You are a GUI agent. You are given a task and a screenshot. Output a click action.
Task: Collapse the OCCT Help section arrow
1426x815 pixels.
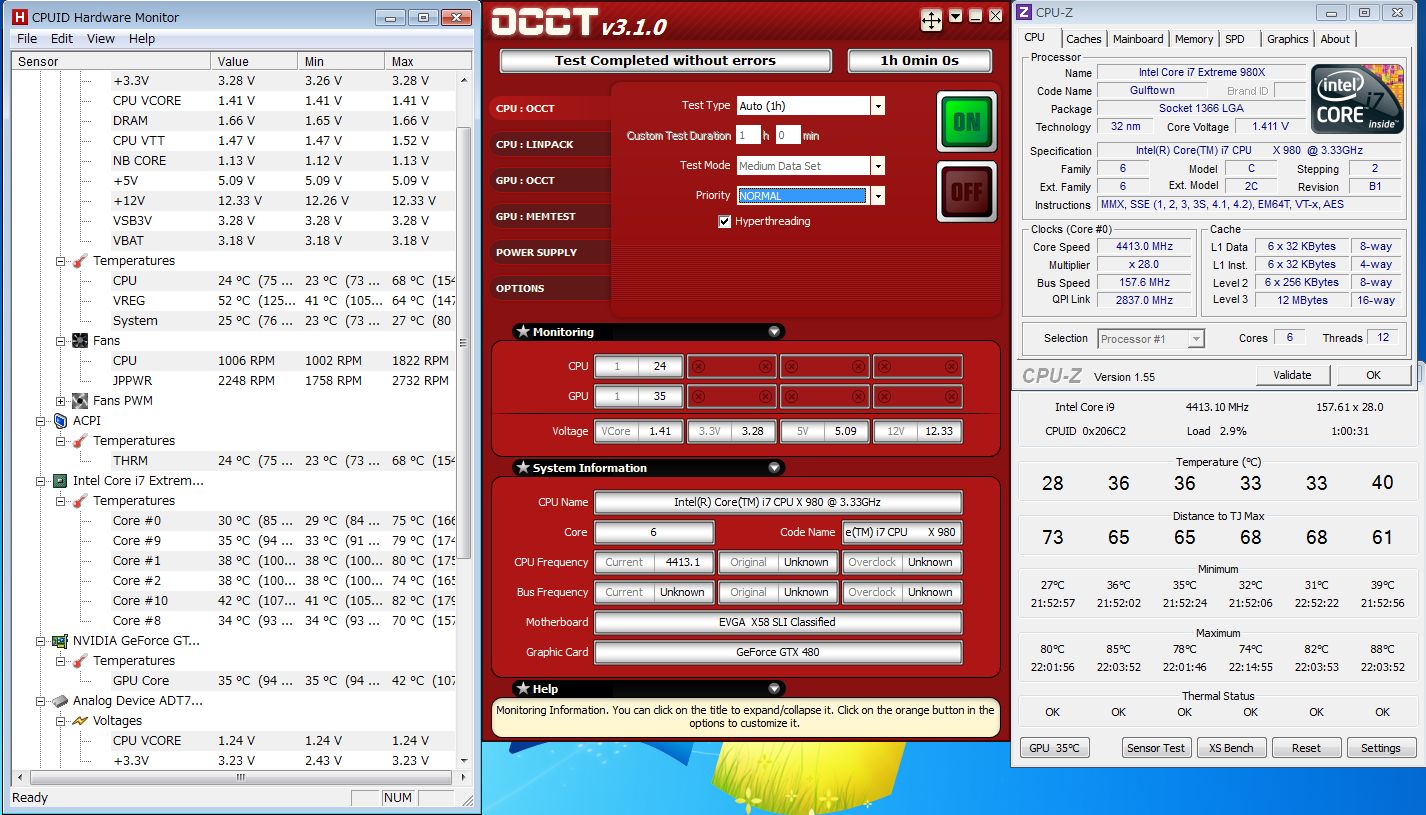click(774, 689)
